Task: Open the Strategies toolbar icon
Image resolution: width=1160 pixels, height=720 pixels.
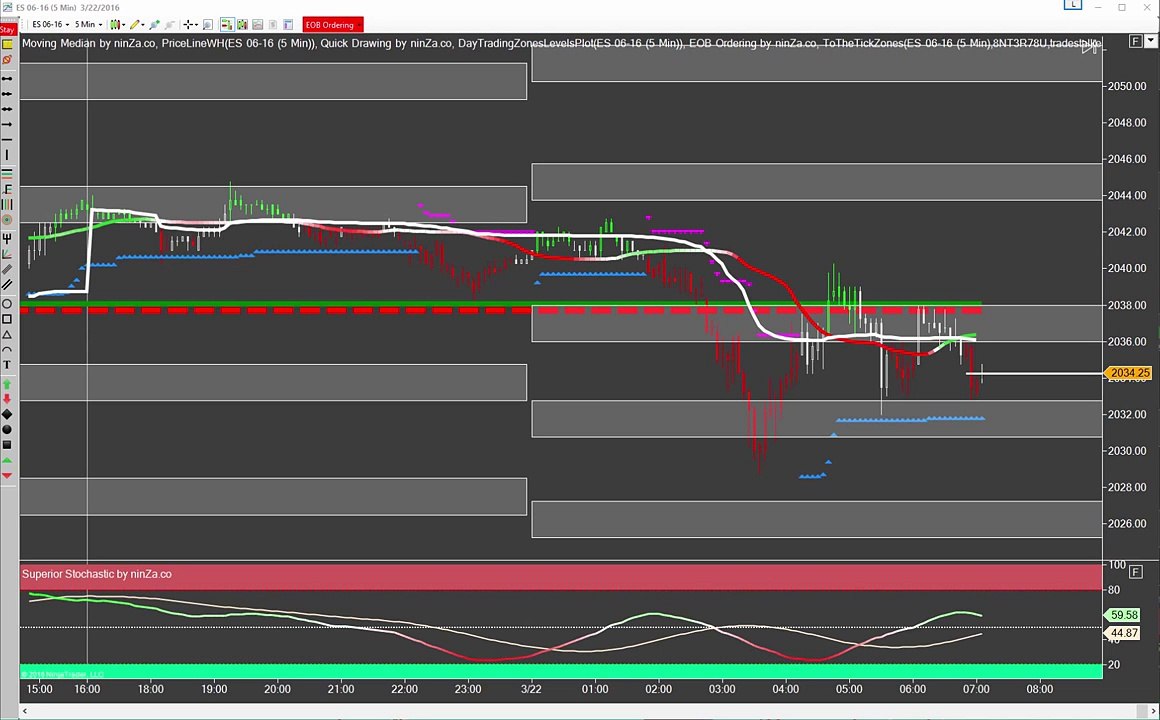Action: (272, 24)
